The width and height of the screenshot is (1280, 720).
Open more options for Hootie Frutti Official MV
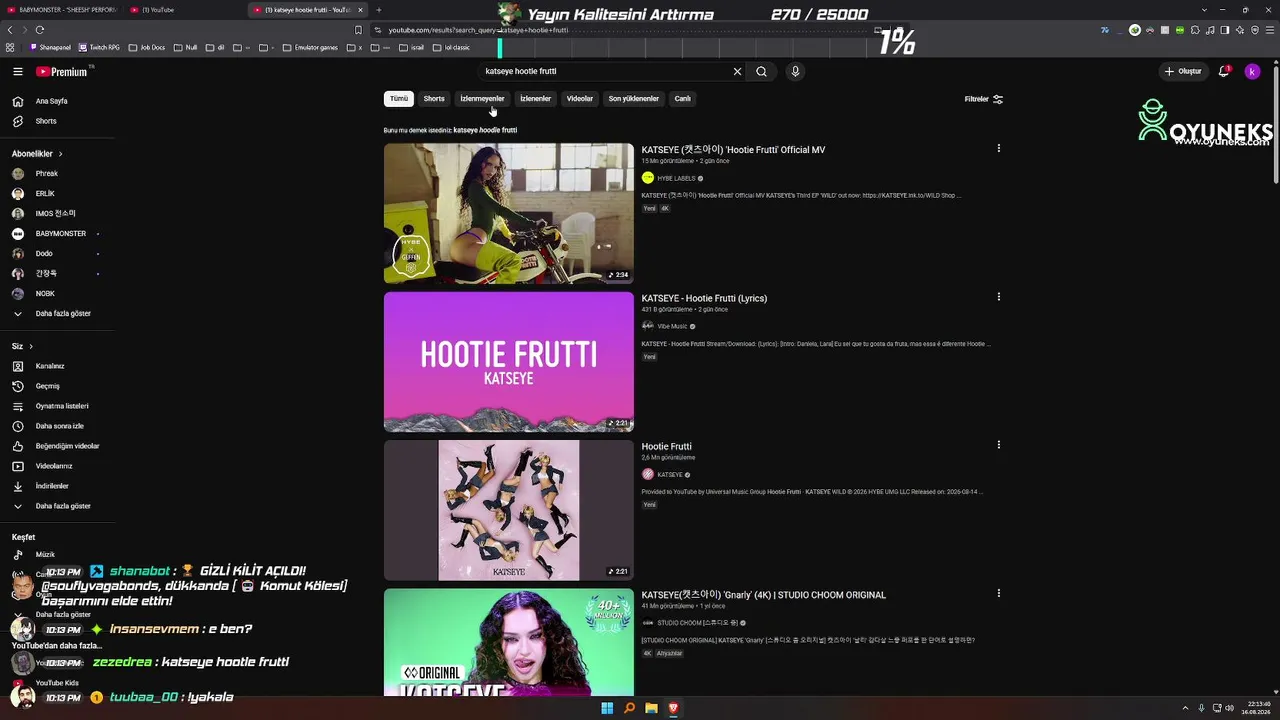(998, 149)
